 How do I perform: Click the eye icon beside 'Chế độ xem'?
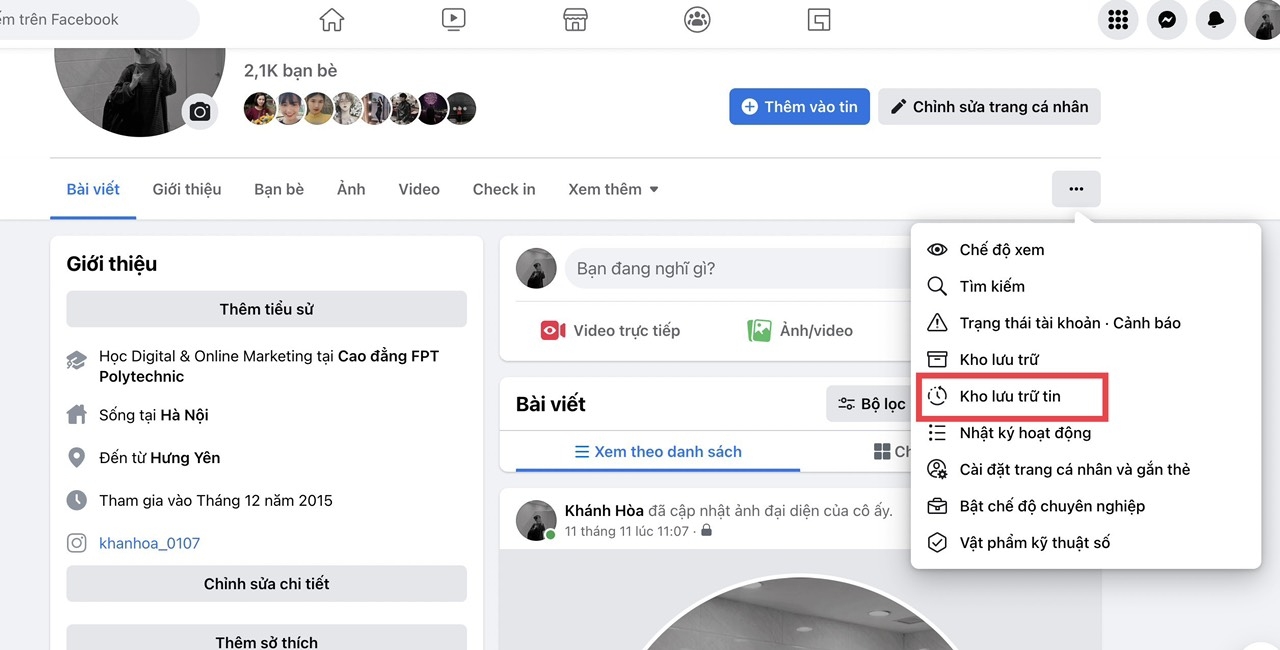click(937, 250)
